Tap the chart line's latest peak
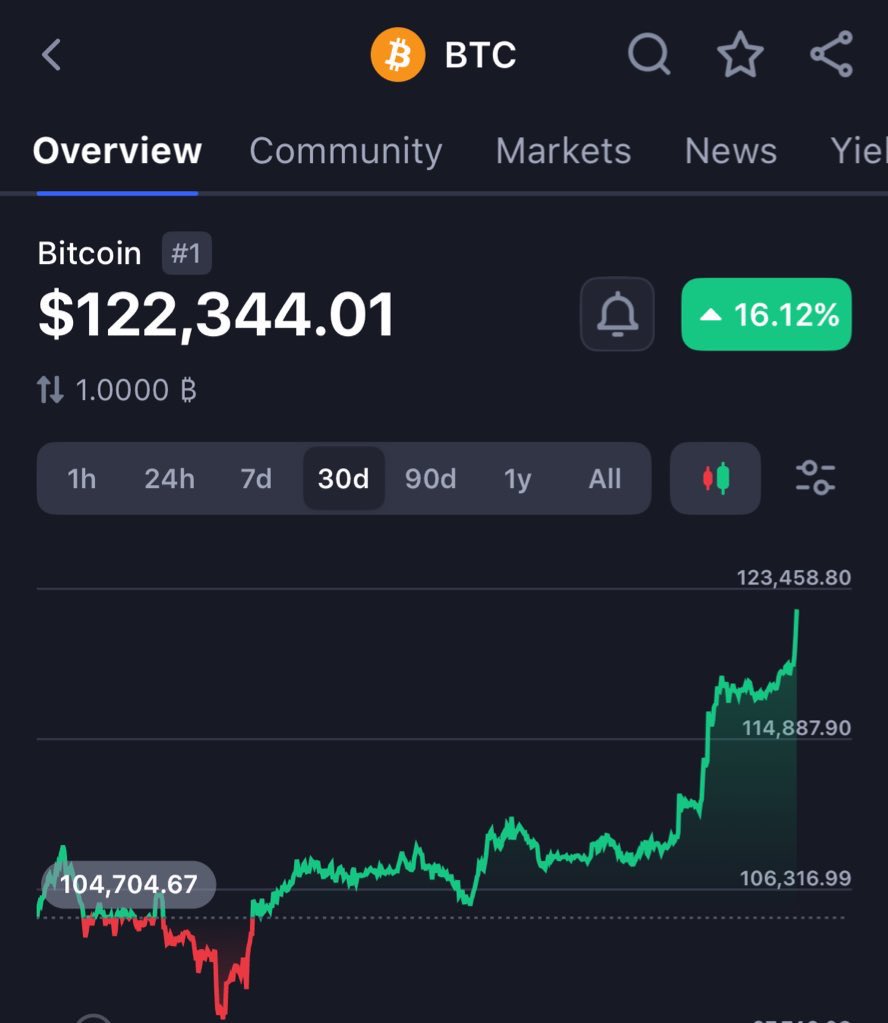 pos(797,611)
